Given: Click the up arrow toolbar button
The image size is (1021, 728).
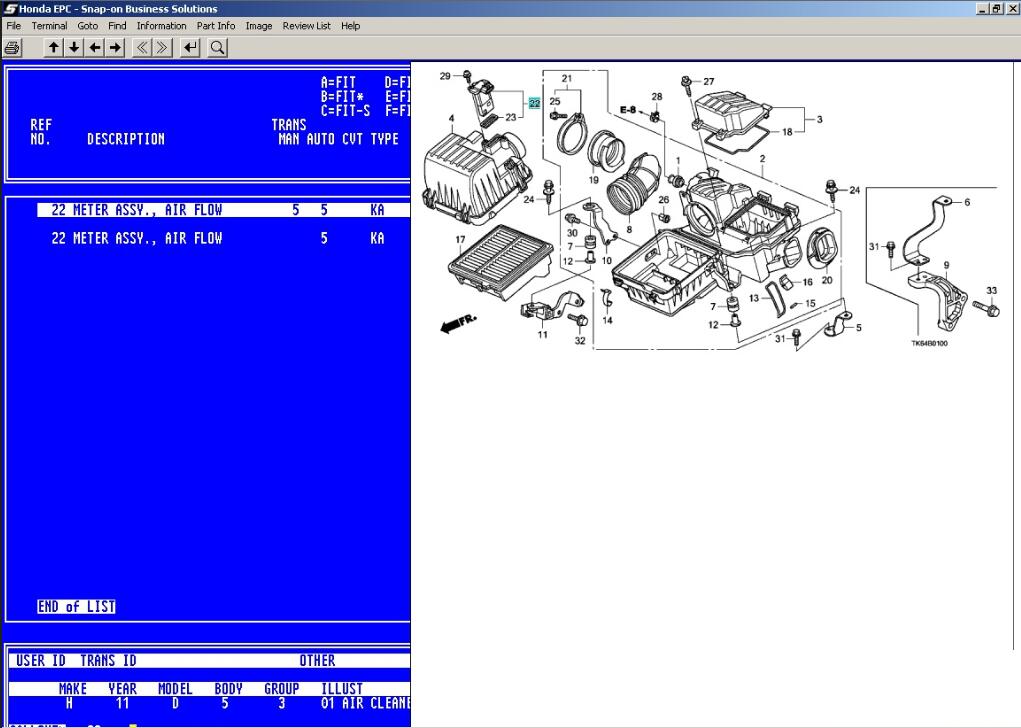Looking at the screenshot, I should click(x=54, y=48).
